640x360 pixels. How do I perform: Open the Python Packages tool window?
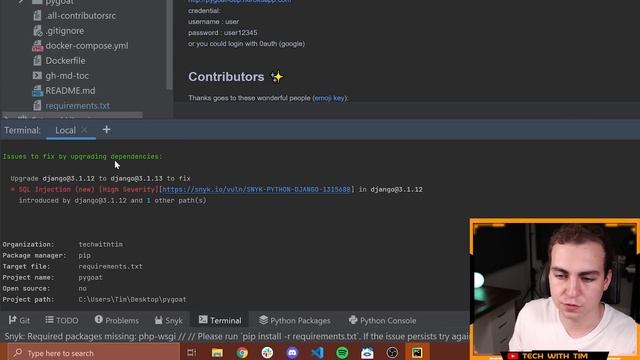(294, 320)
